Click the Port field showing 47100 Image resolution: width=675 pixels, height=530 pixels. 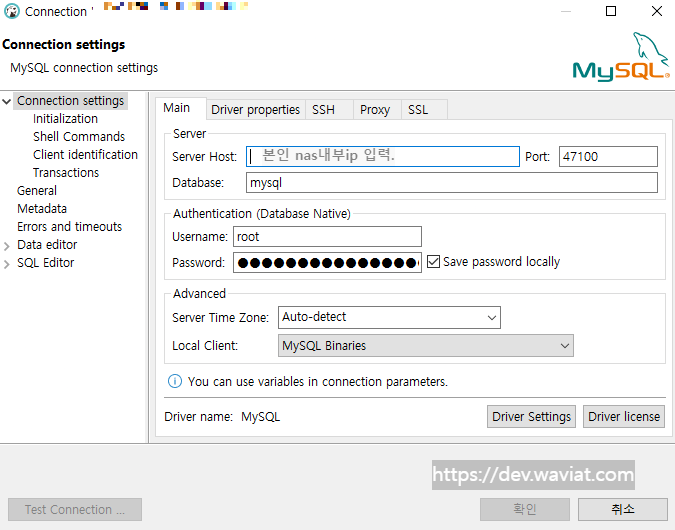[608, 156]
